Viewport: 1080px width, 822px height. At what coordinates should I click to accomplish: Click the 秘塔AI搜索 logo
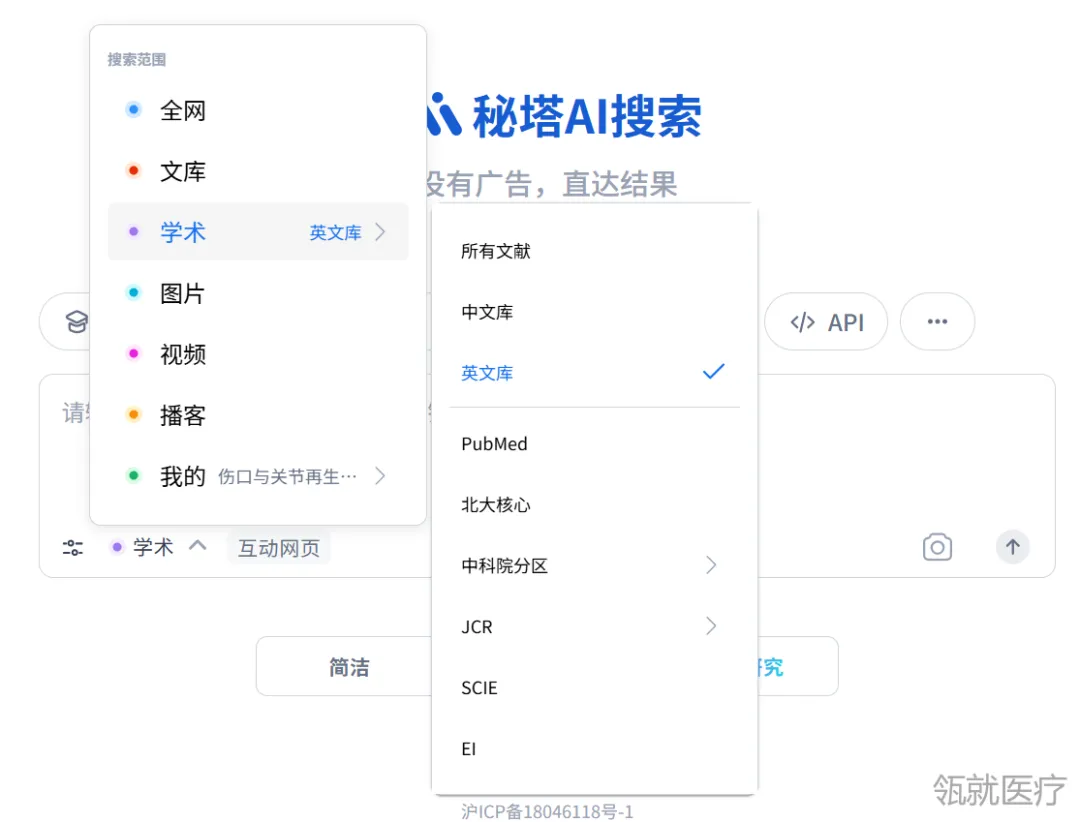coord(565,116)
